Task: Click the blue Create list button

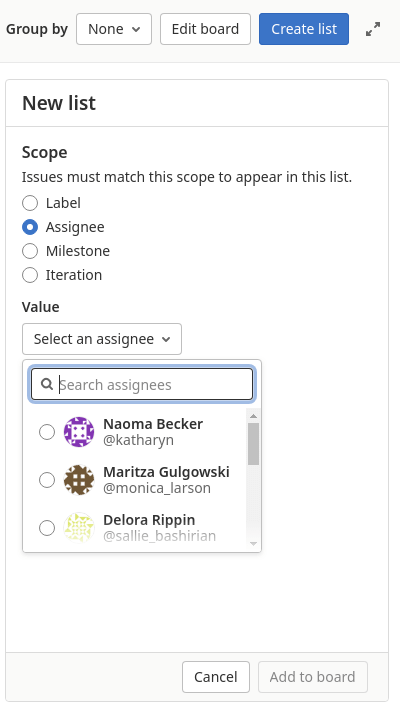Action: coord(304,29)
